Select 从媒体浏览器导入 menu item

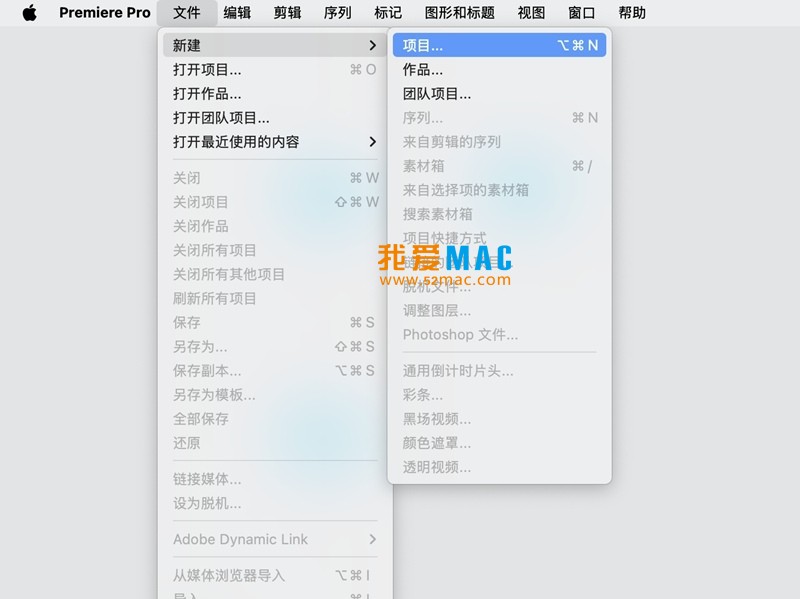click(275, 576)
